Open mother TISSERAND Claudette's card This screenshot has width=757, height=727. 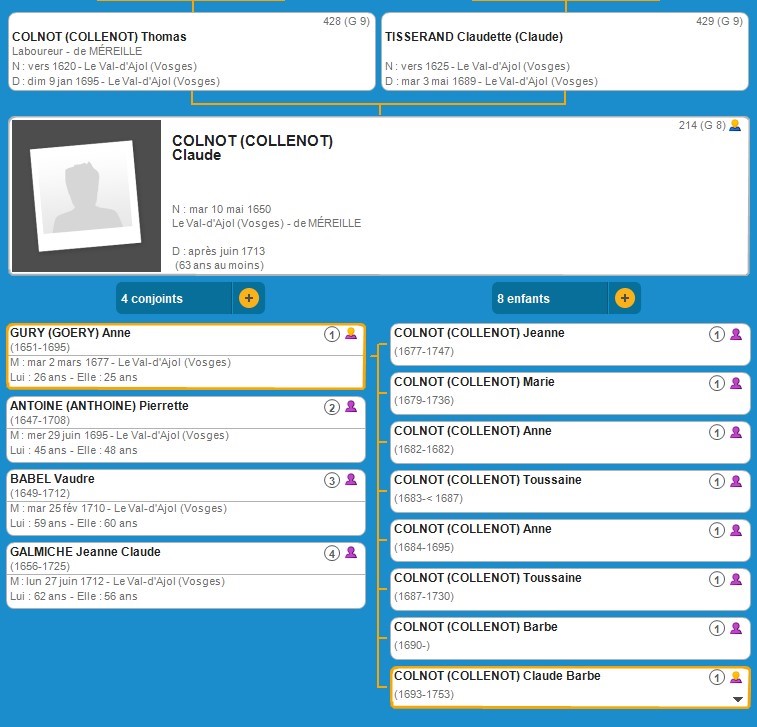[x=565, y=52]
